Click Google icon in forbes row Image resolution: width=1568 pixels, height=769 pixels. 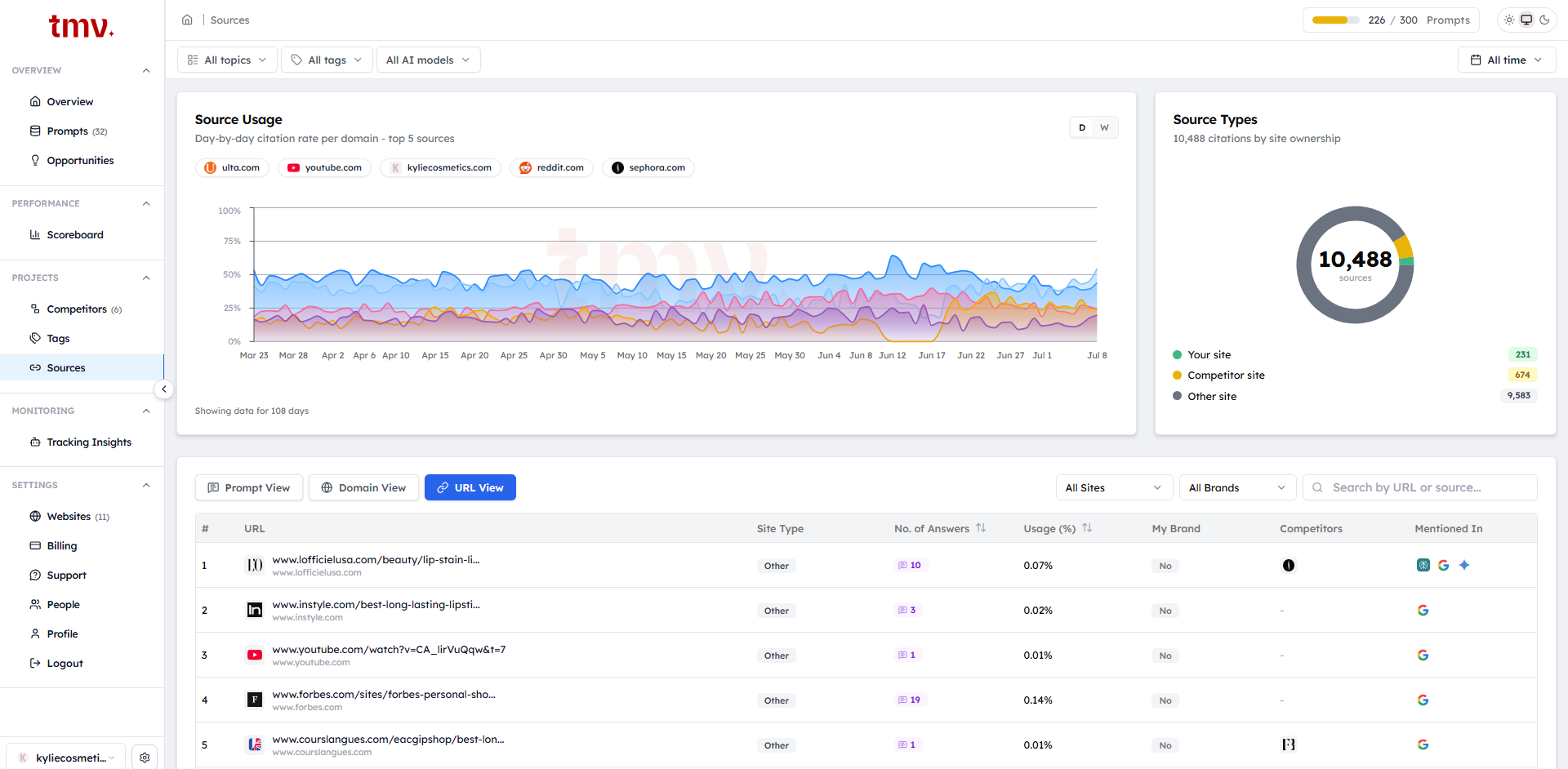(x=1423, y=700)
